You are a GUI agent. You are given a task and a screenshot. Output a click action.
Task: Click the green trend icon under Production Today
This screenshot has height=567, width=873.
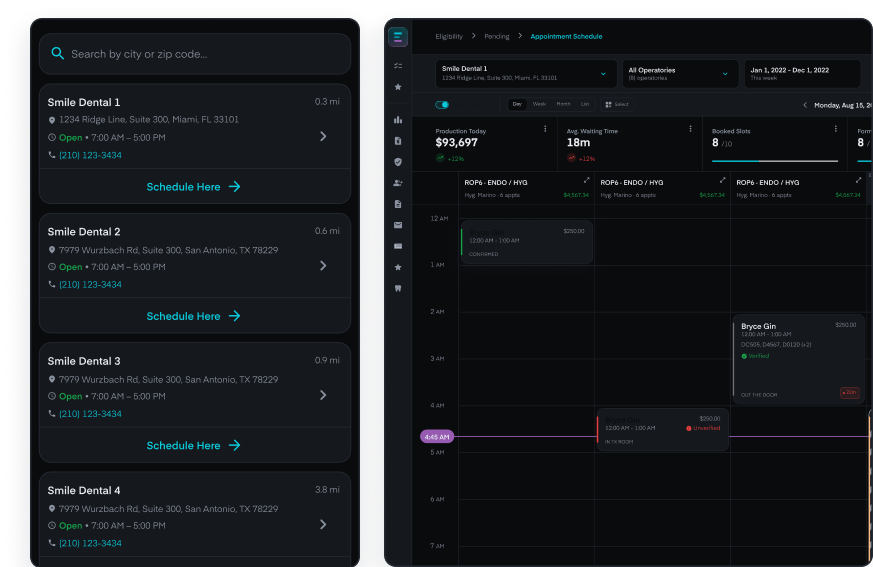coord(440,158)
